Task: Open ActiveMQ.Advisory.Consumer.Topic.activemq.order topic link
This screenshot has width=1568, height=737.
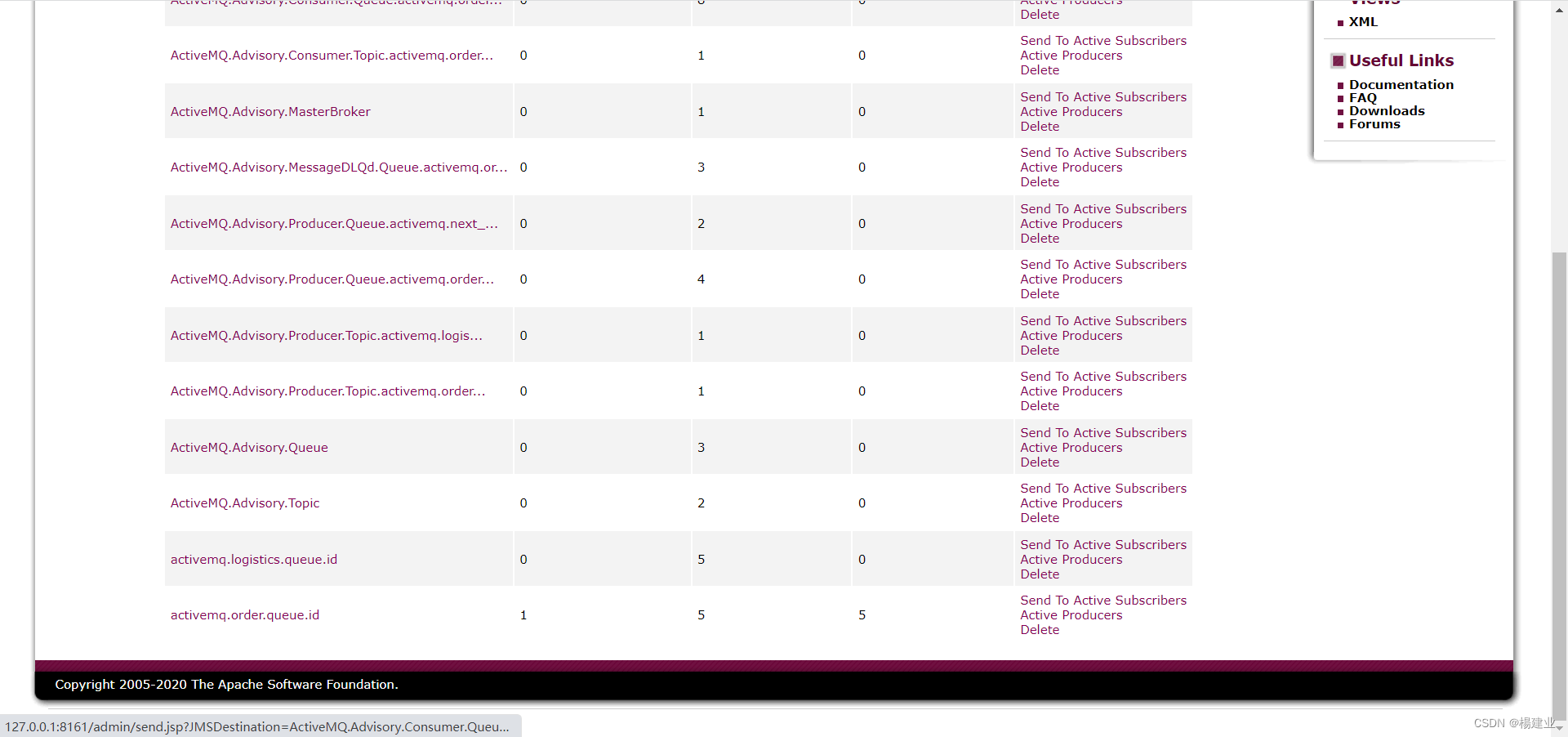Action: [x=332, y=56]
